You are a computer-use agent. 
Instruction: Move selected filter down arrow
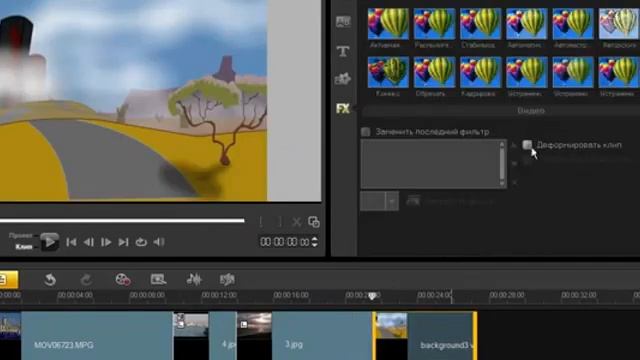click(514, 164)
